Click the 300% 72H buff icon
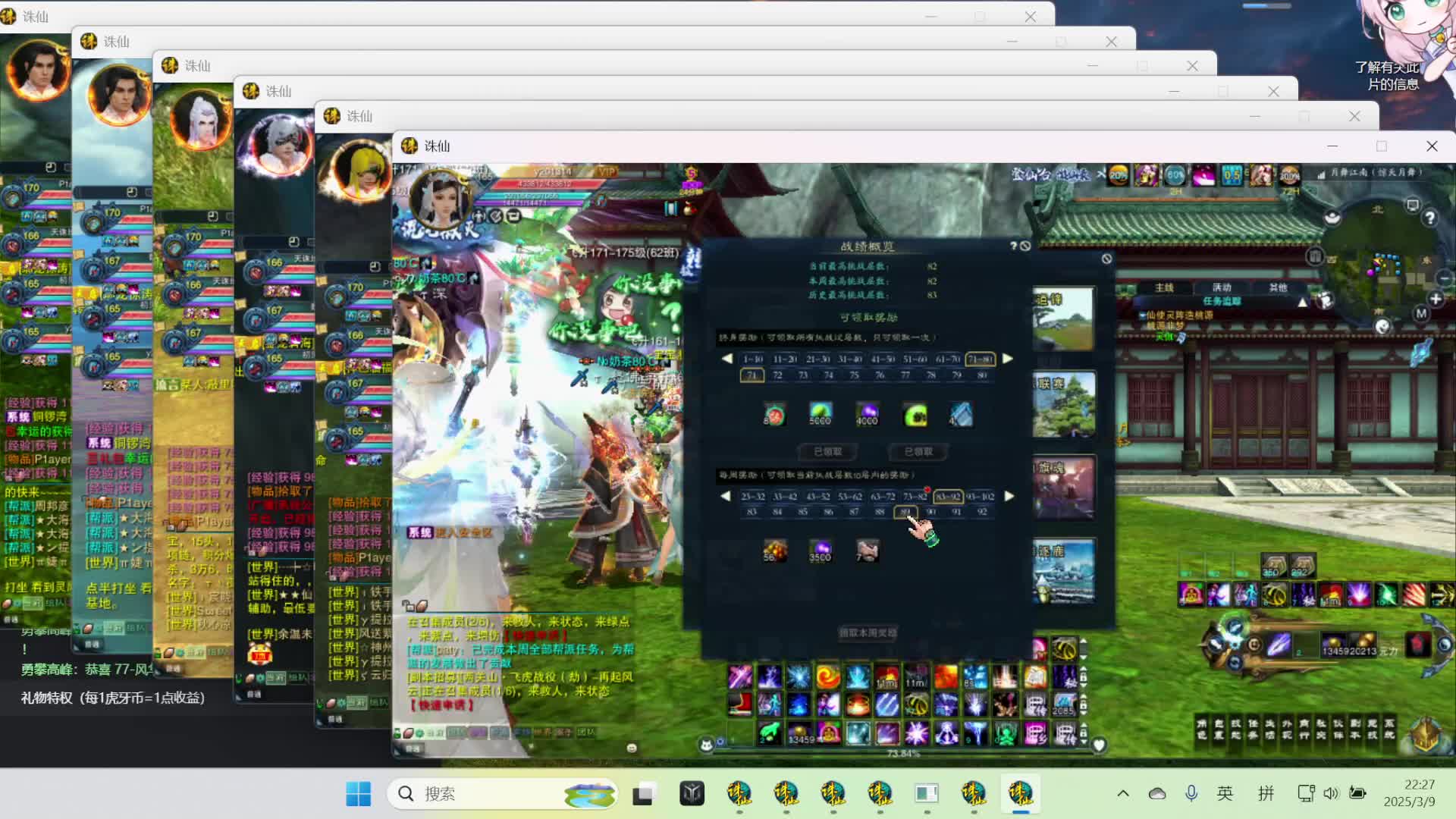Viewport: 1456px width, 819px height. [x=1289, y=175]
